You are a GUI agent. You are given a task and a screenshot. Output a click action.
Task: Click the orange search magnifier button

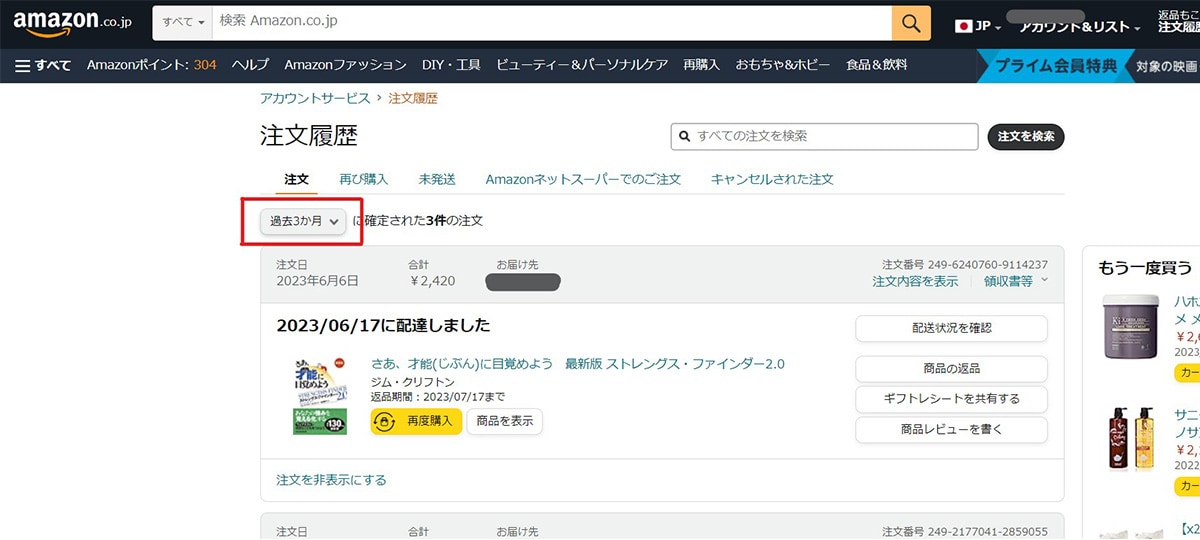[911, 23]
